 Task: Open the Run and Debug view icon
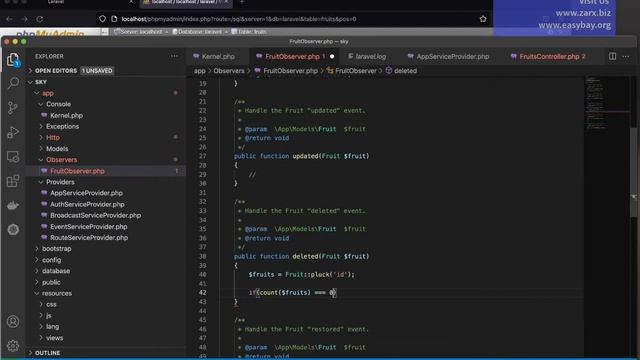(x=13, y=132)
